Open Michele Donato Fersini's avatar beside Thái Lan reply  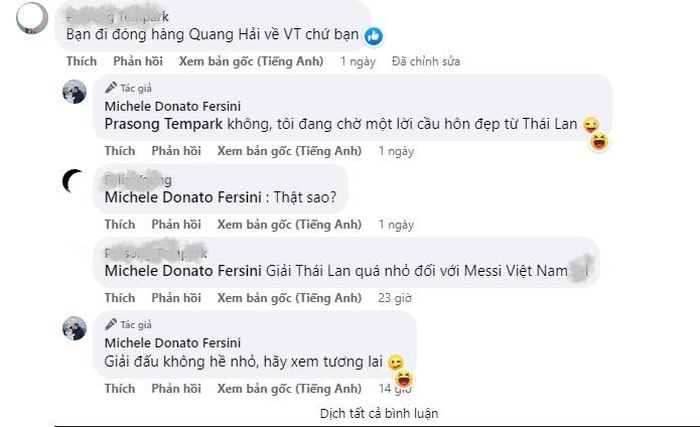74,92
